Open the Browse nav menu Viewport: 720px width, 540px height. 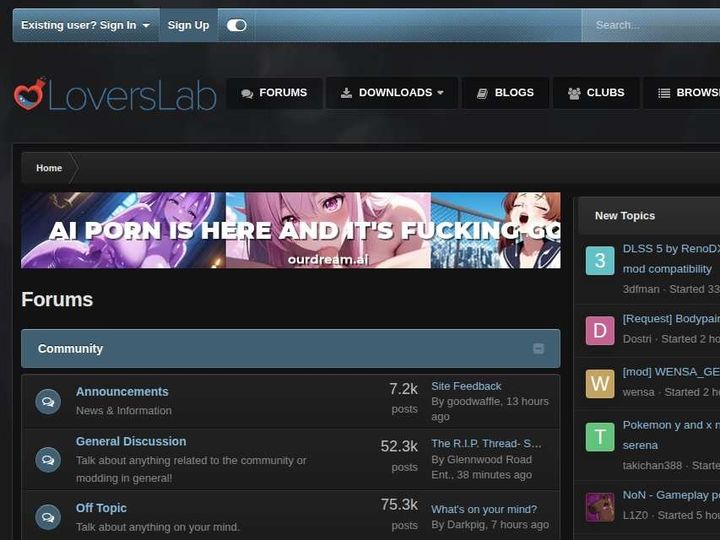682,93
